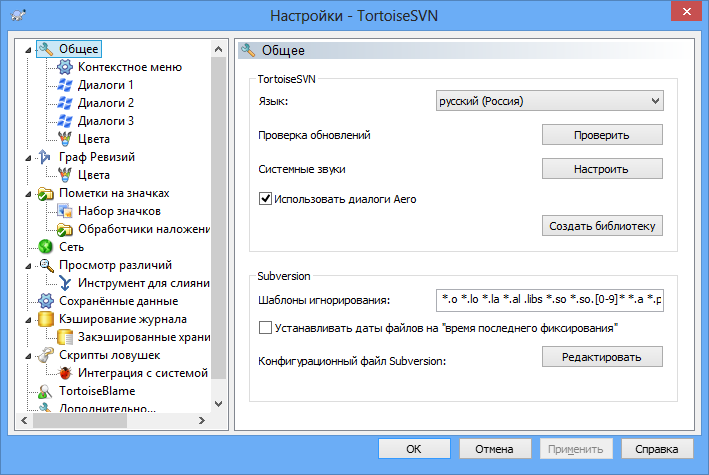The width and height of the screenshot is (709, 475).
Task: Collapse the Пометки на значках node
Action: pyautogui.click(x=28, y=194)
